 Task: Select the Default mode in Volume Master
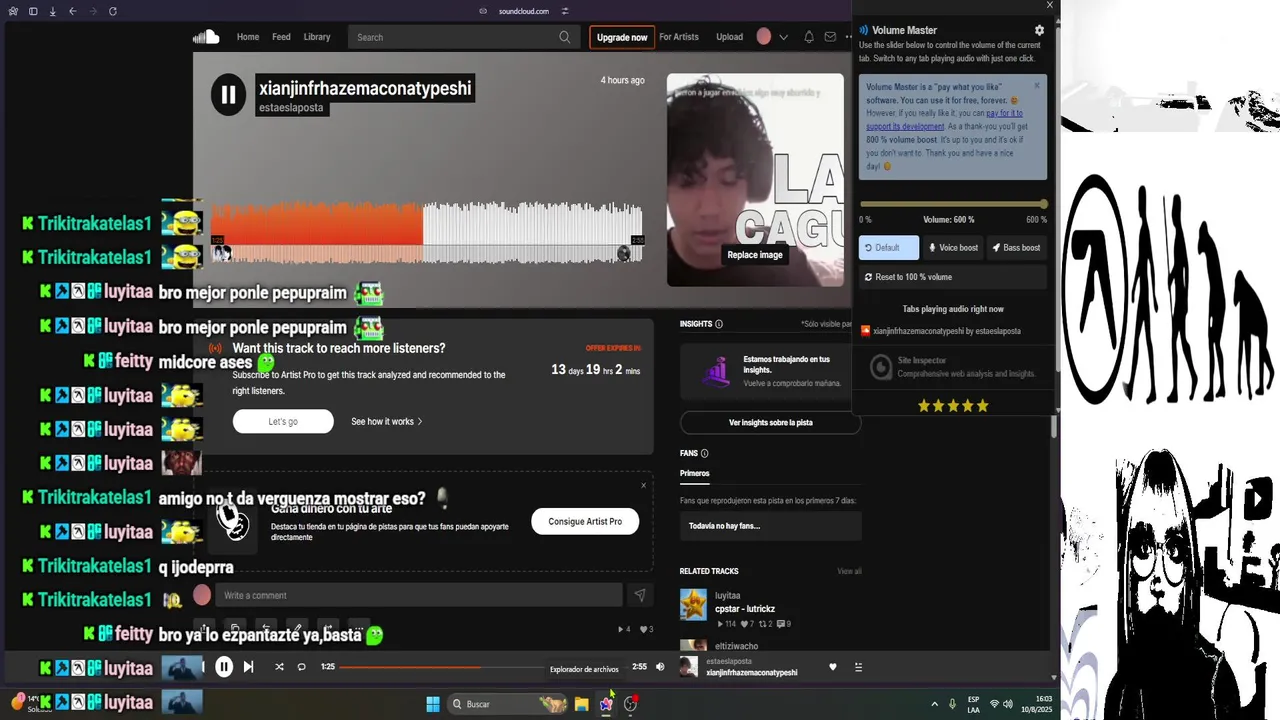click(889, 247)
